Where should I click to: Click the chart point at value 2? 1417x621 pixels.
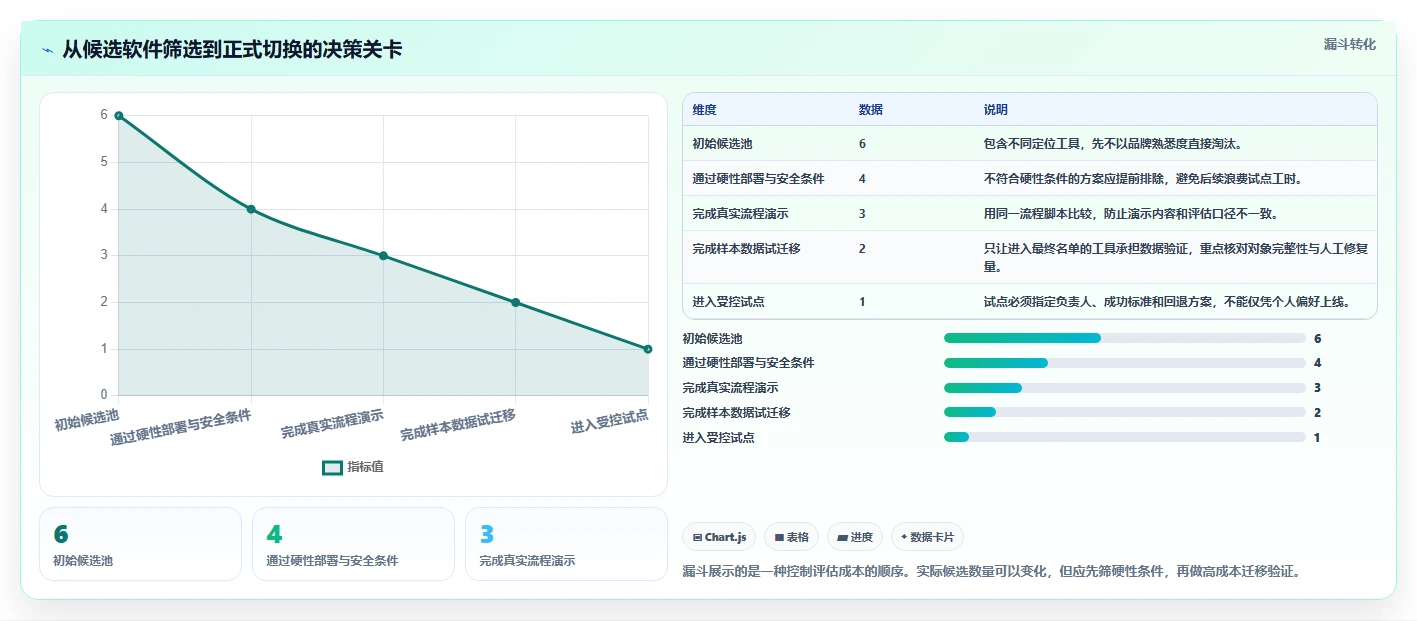[x=516, y=302]
